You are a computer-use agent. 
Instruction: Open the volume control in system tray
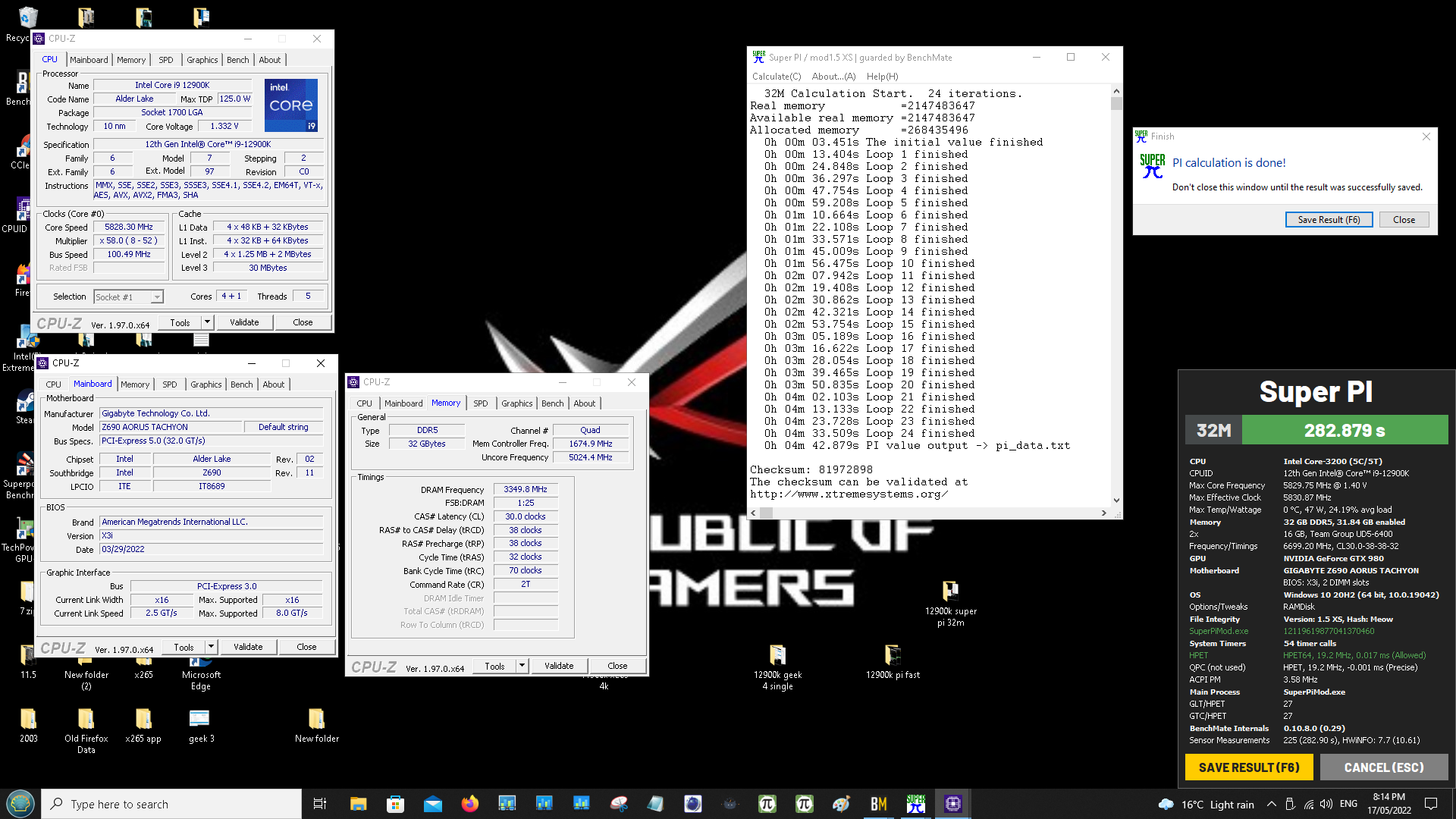tap(1326, 804)
